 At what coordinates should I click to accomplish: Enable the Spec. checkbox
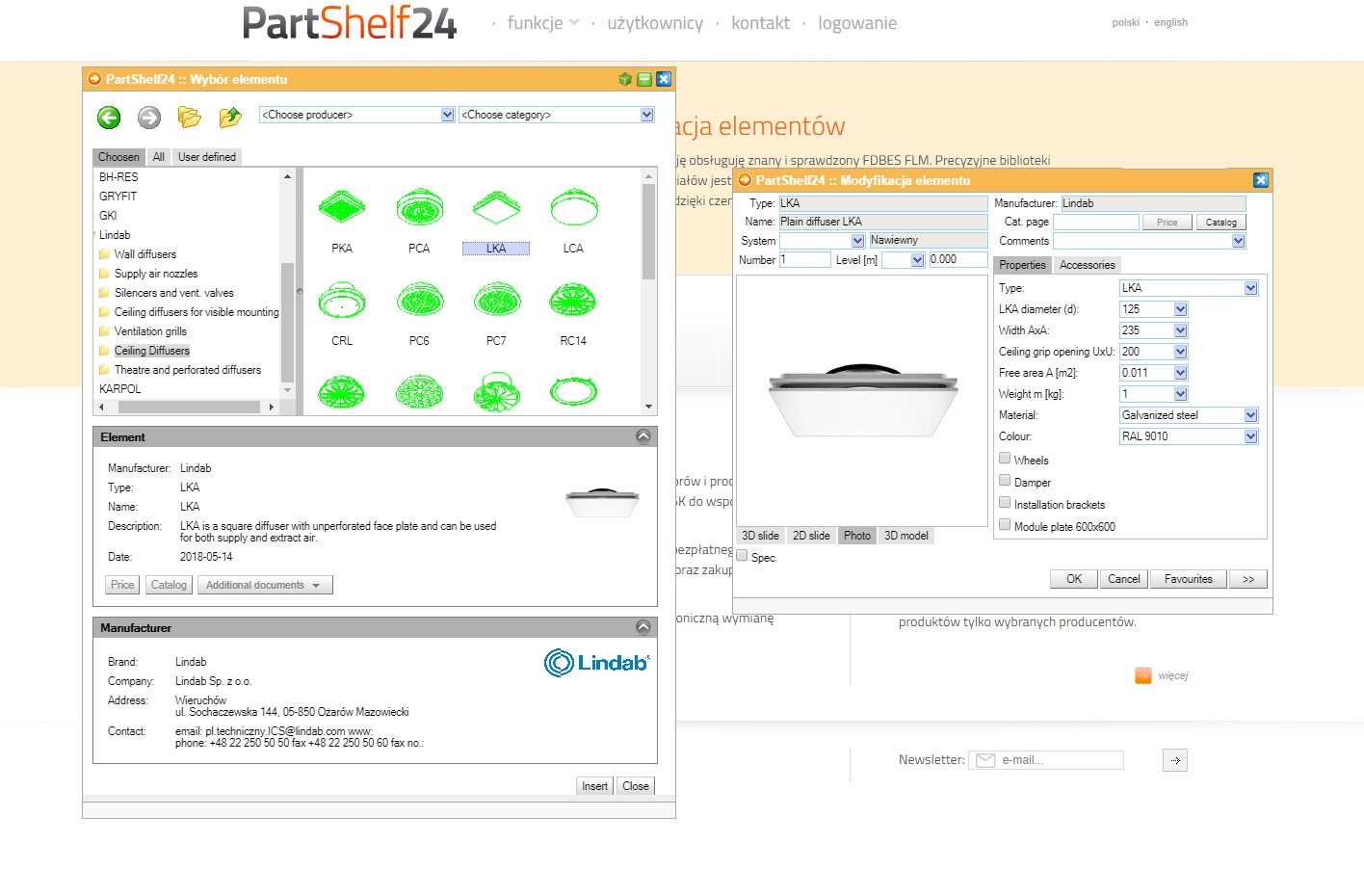pyautogui.click(x=742, y=556)
